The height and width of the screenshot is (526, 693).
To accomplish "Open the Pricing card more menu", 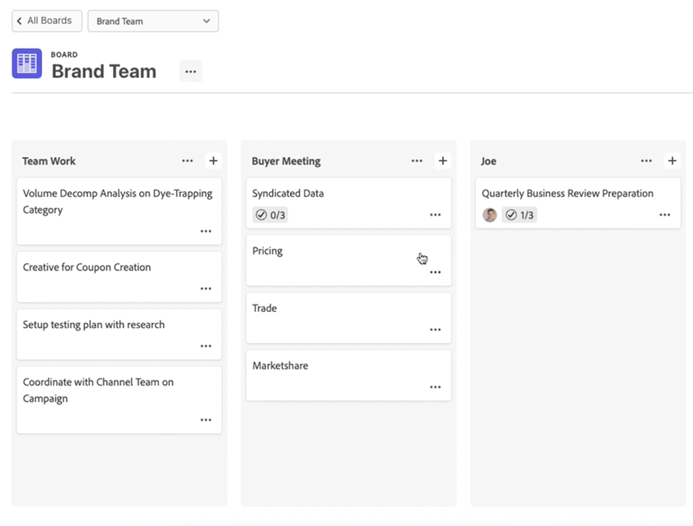I will pos(435,272).
